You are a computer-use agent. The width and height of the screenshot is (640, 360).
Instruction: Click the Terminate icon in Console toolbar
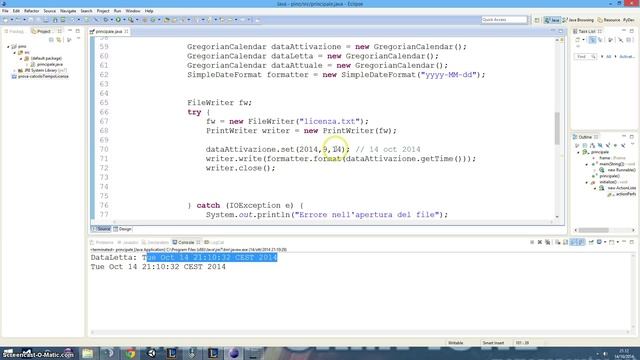532,242
